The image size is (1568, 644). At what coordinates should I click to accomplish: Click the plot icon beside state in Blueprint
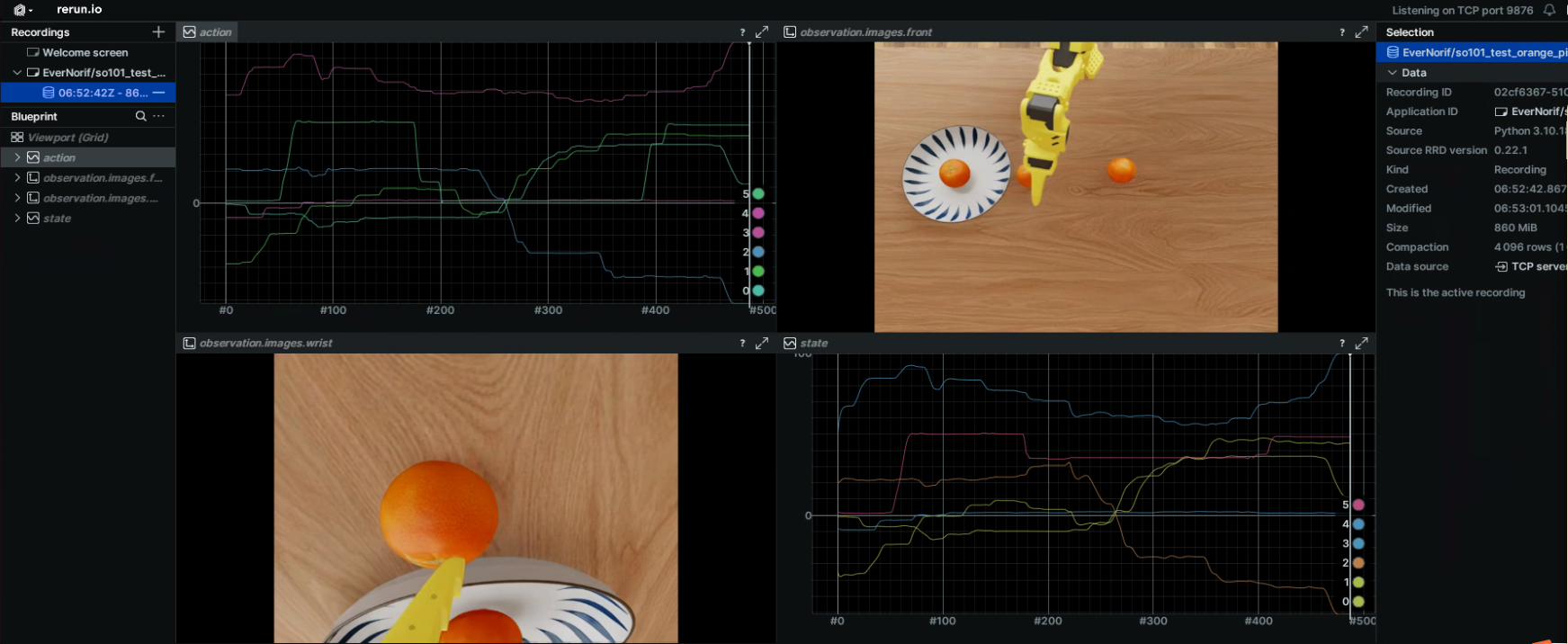(33, 218)
